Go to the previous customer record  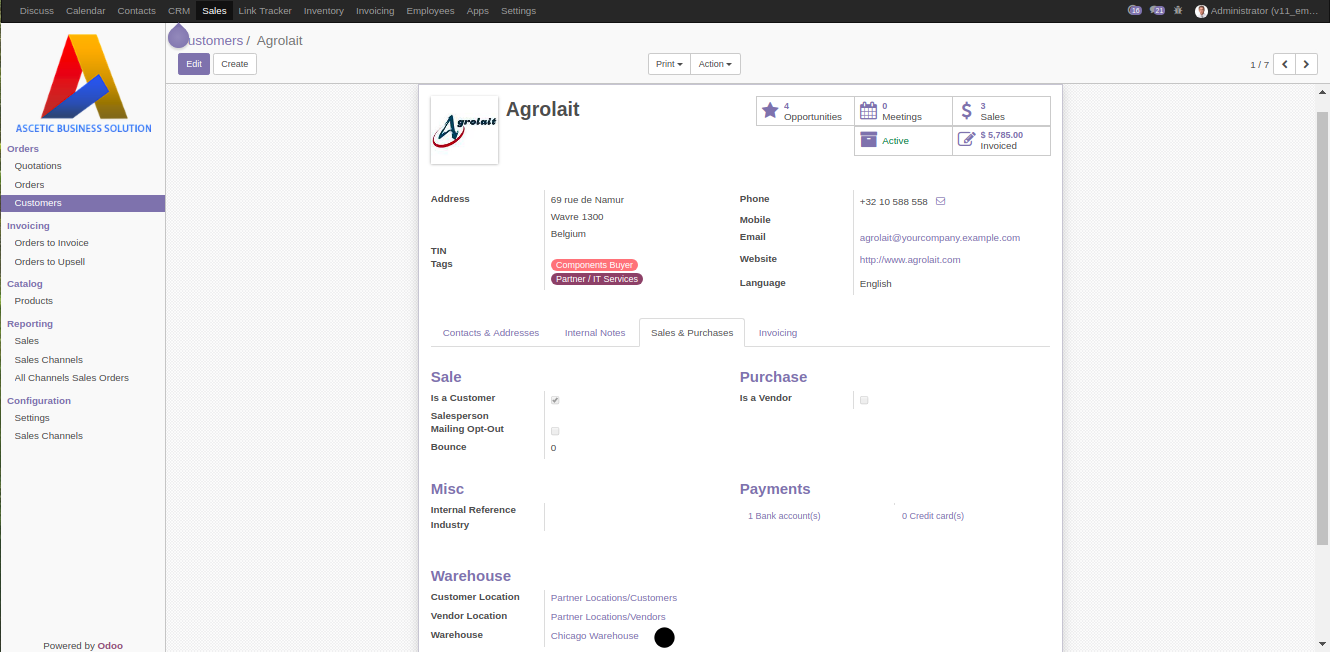click(1284, 64)
